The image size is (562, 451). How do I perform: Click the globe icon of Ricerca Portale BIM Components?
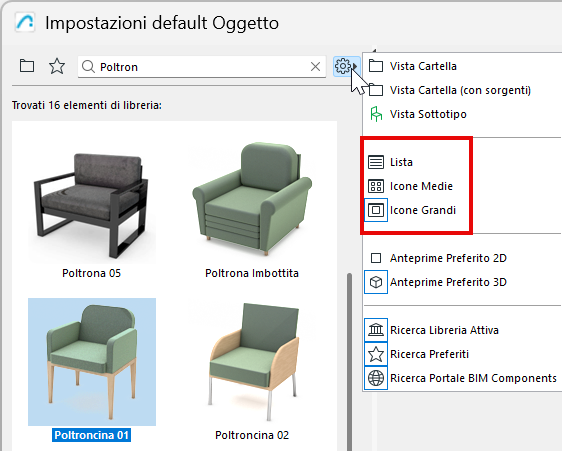(376, 378)
